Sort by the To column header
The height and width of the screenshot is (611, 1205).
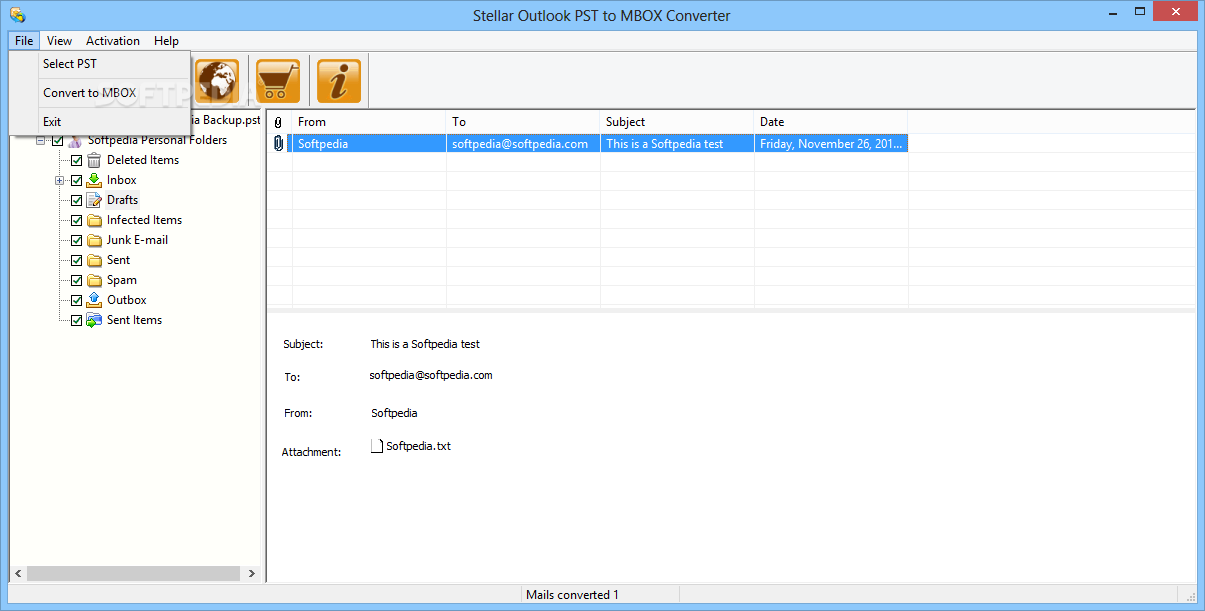coord(523,122)
